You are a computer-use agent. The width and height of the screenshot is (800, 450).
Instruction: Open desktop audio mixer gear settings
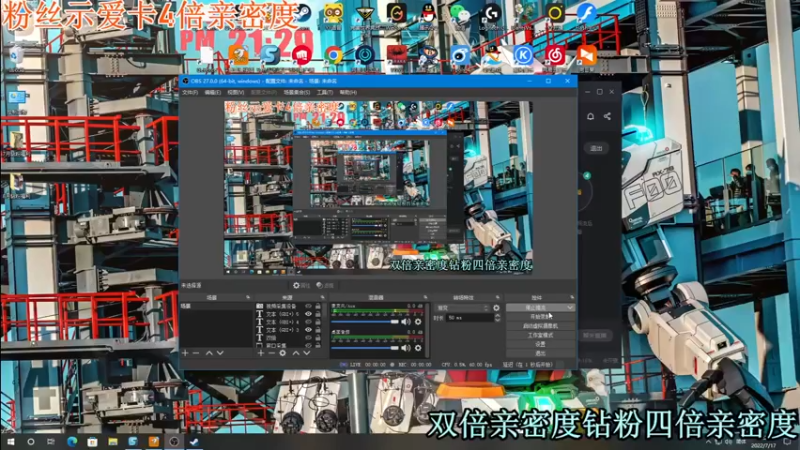418,347
